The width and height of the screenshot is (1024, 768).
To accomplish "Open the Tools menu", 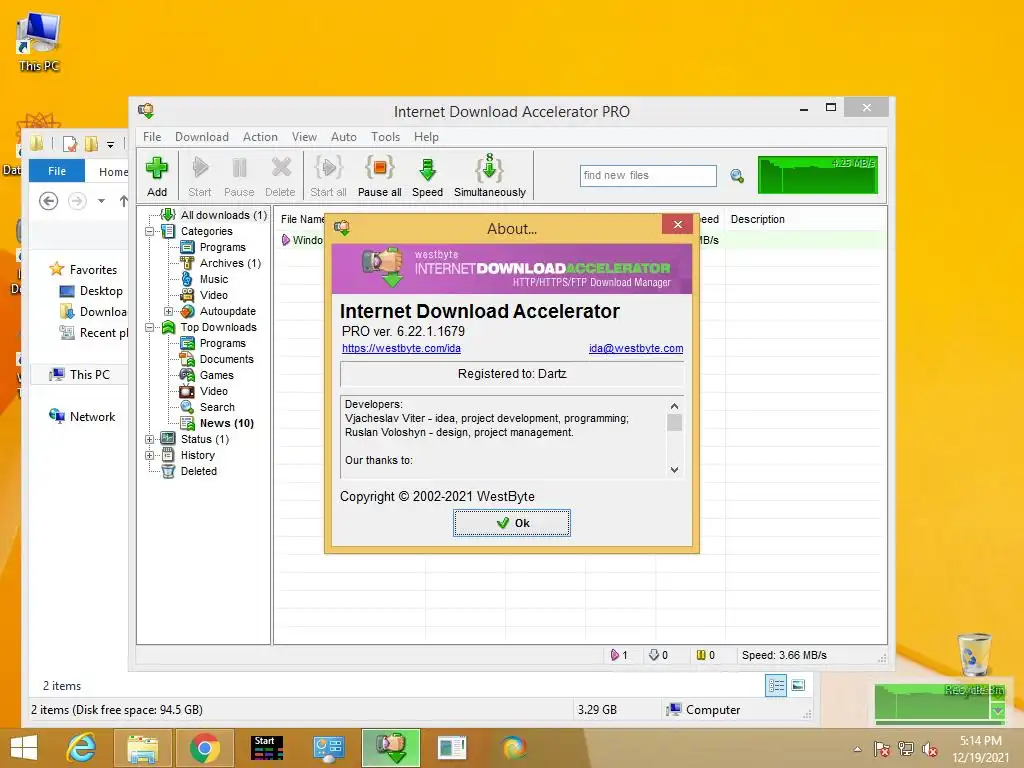I will [385, 136].
